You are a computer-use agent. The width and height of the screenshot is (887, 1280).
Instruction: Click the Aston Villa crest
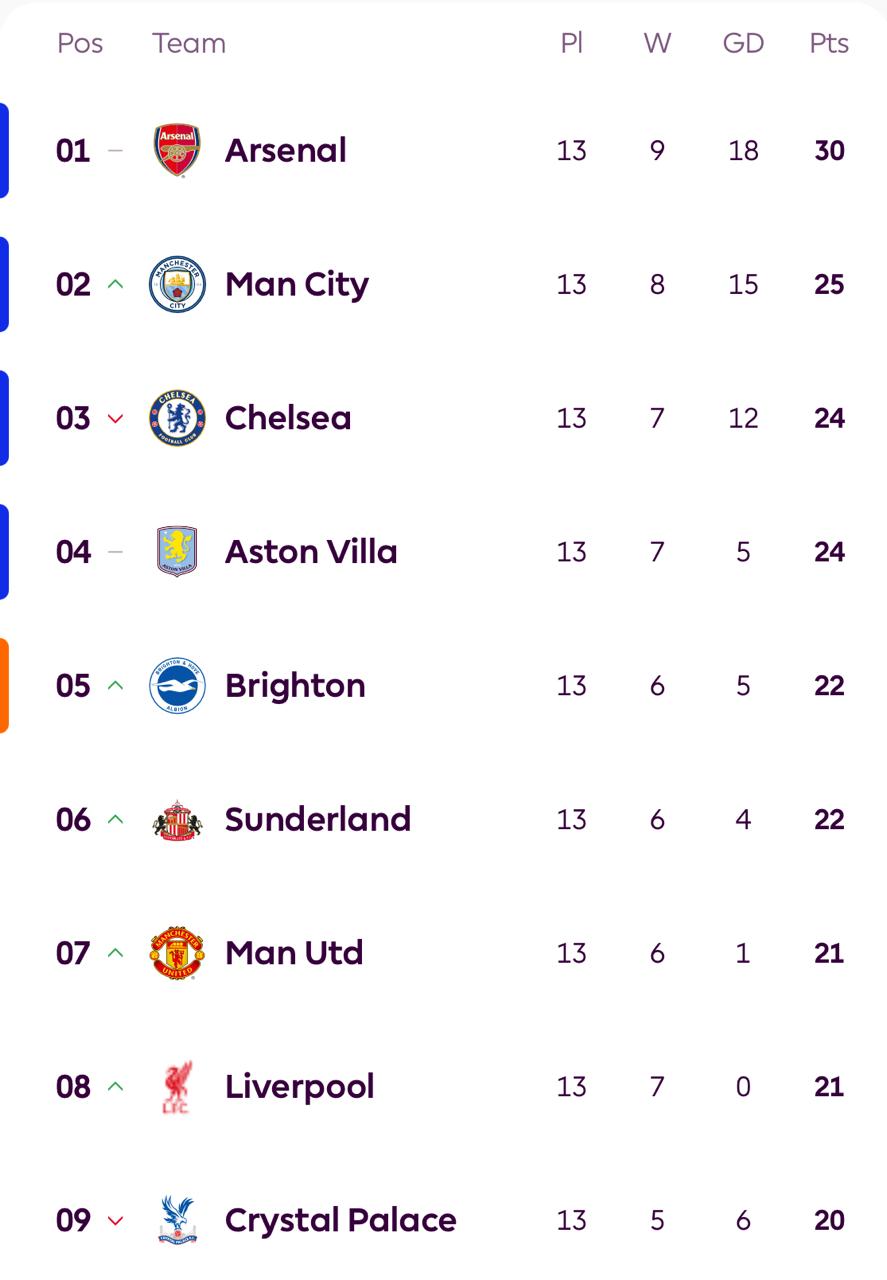coord(177,552)
